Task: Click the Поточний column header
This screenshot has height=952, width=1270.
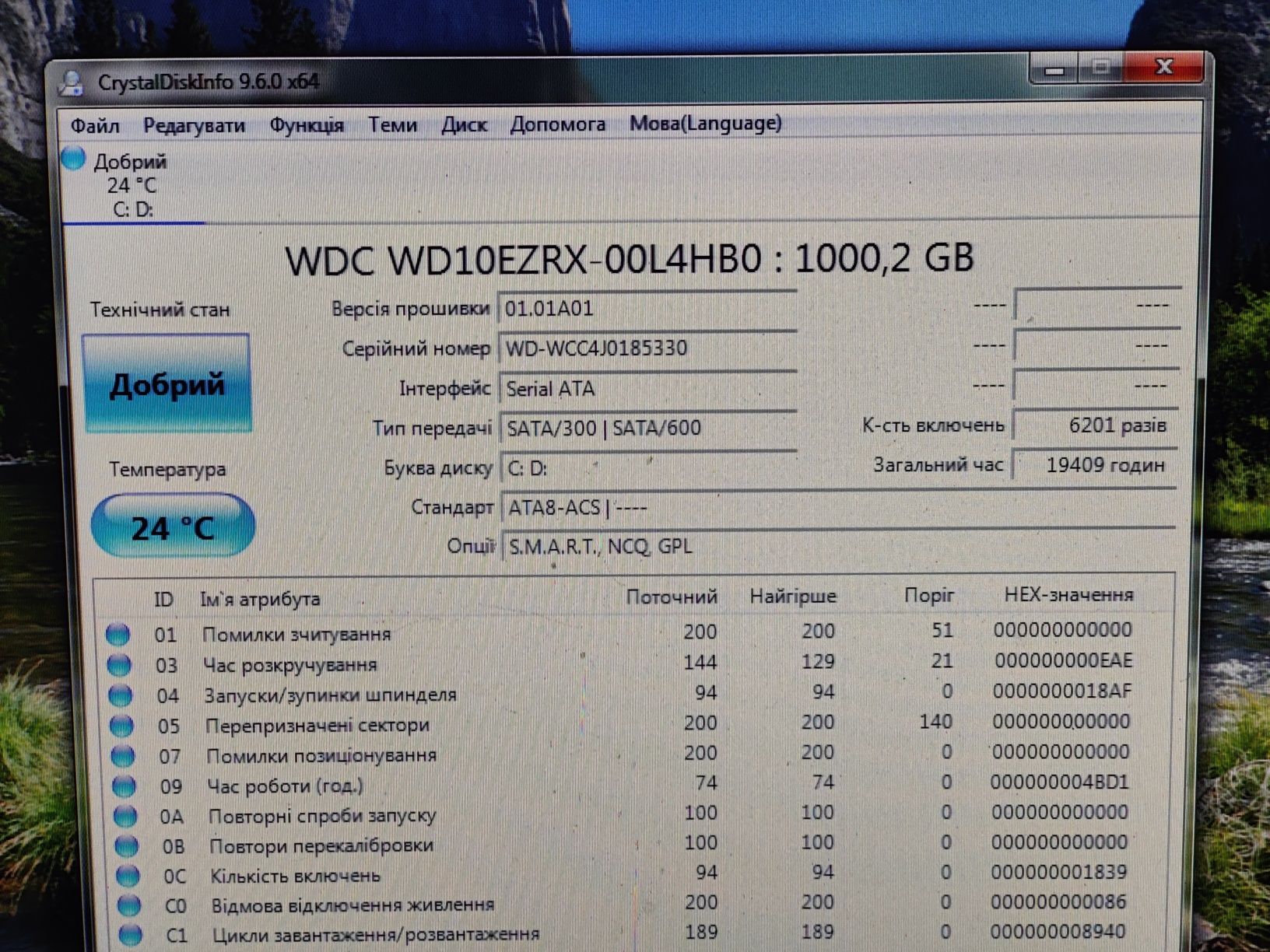Action: pyautogui.click(x=672, y=597)
